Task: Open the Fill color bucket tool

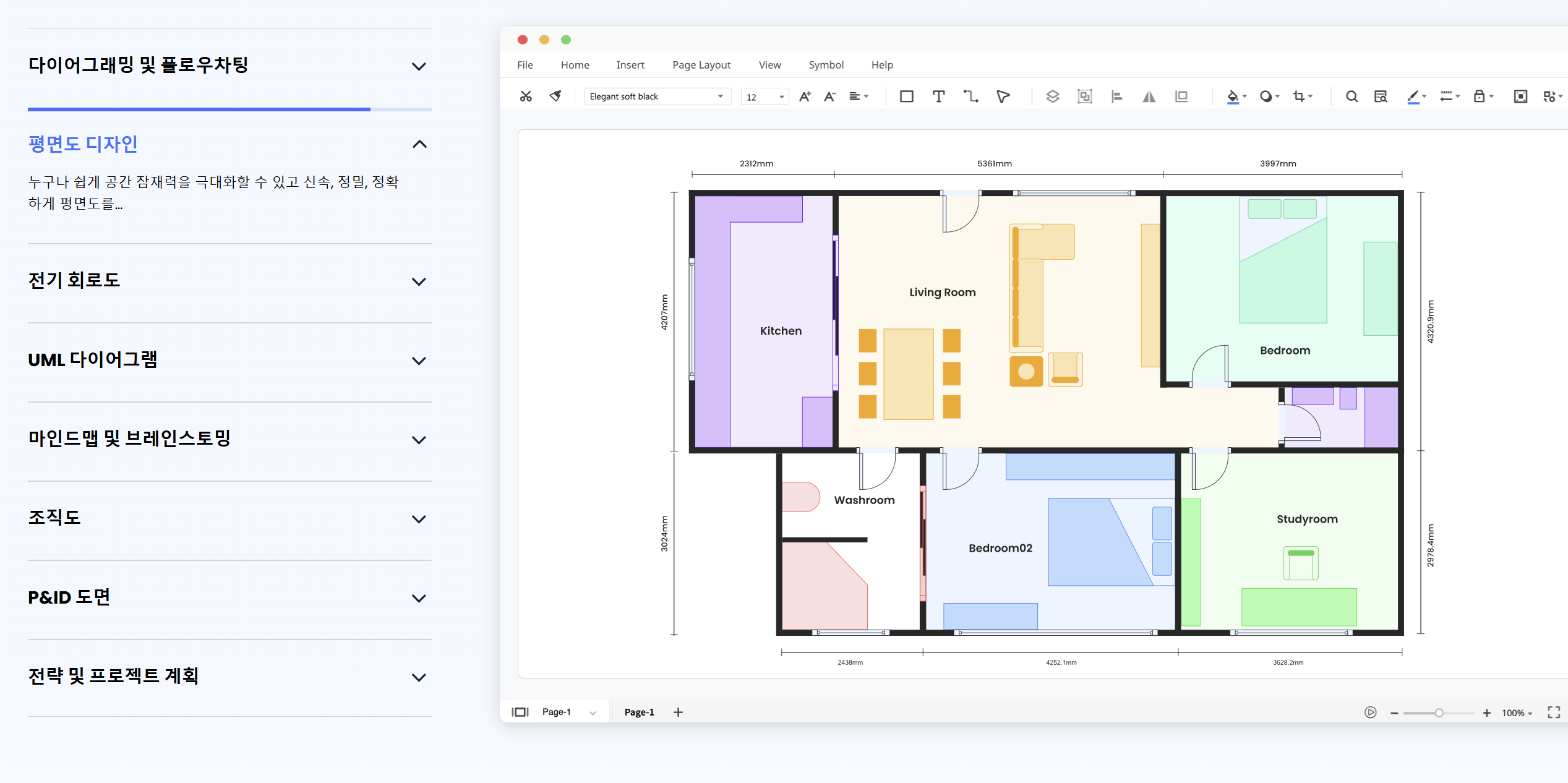Action: click(1236, 96)
